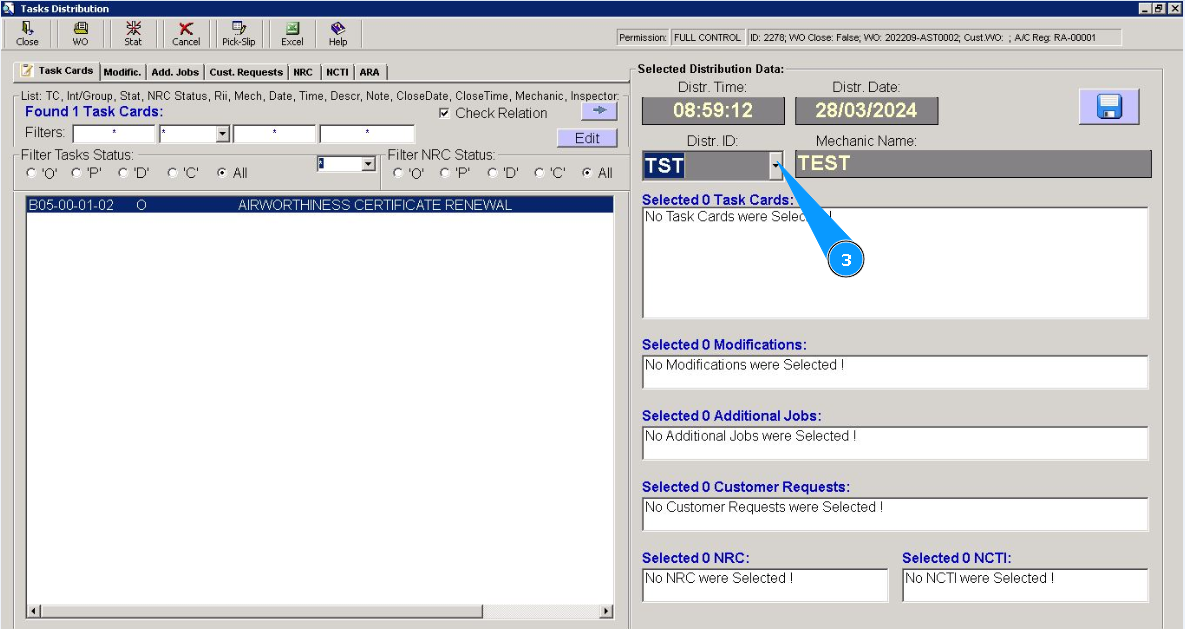This screenshot has height=629, width=1185.
Task: Click the task list scroll left arrow
Action: [x=33, y=611]
